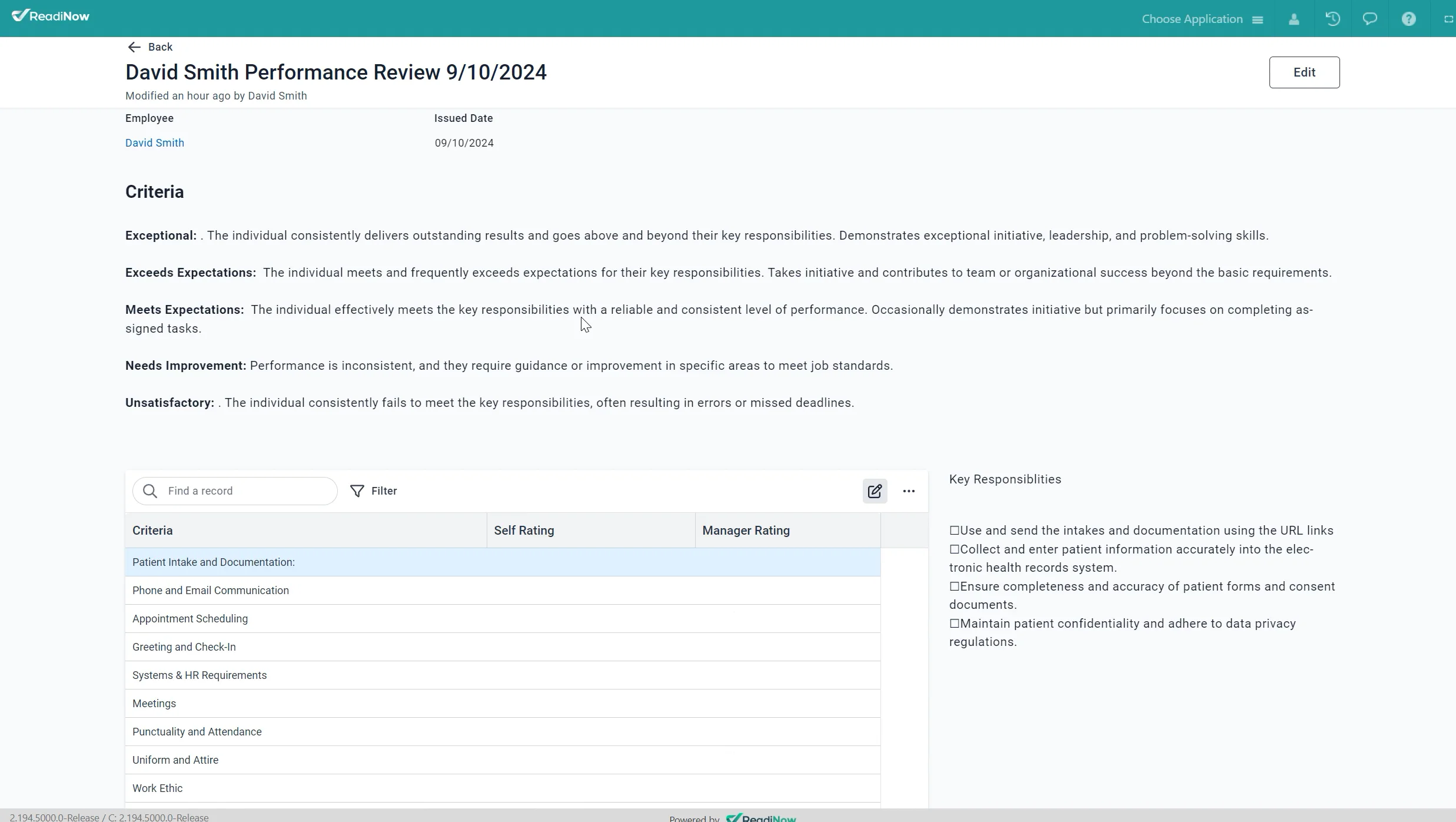The height and width of the screenshot is (822, 1456).
Task: Select the Meetings row
Action: tap(503, 704)
